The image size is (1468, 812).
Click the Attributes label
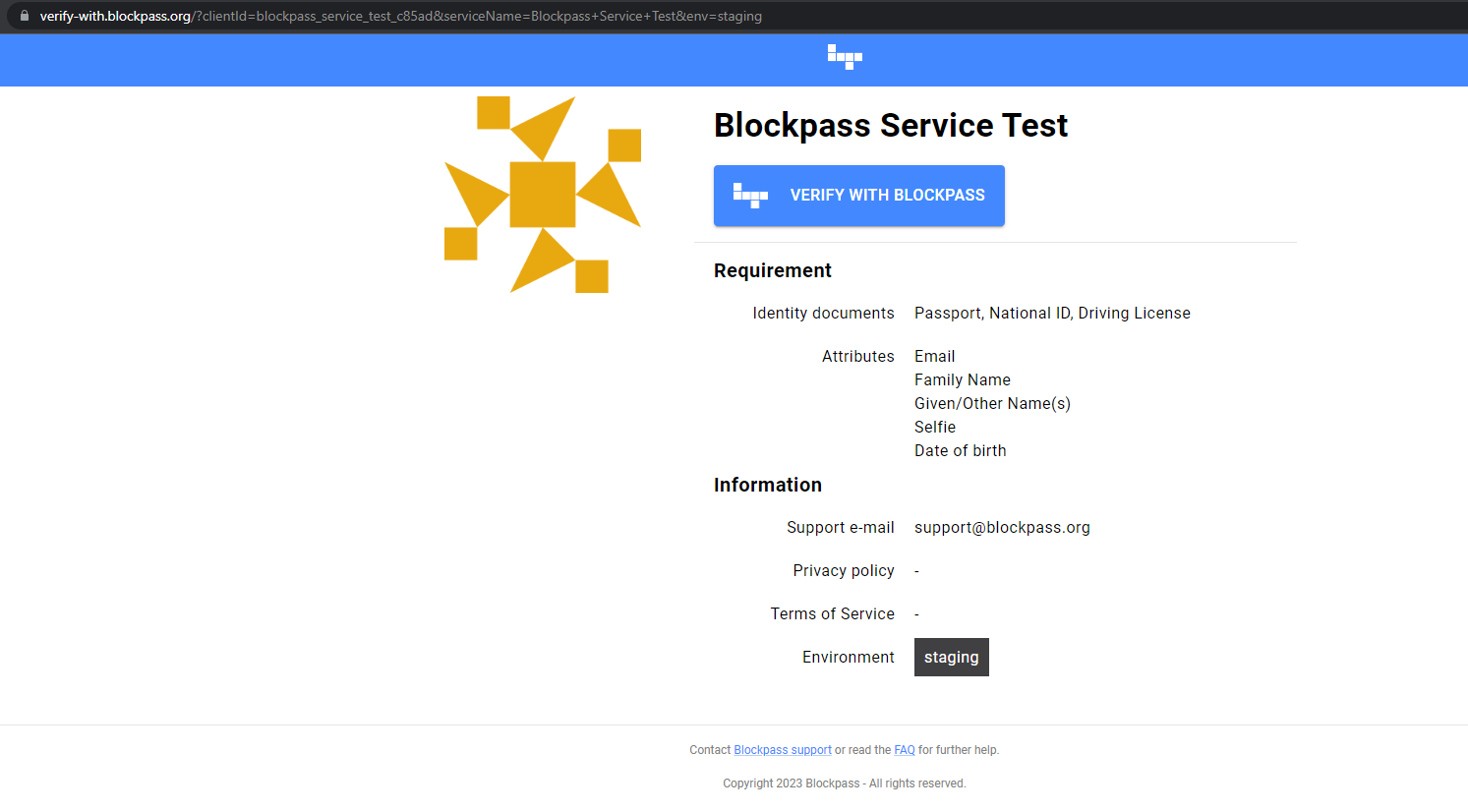click(x=858, y=356)
